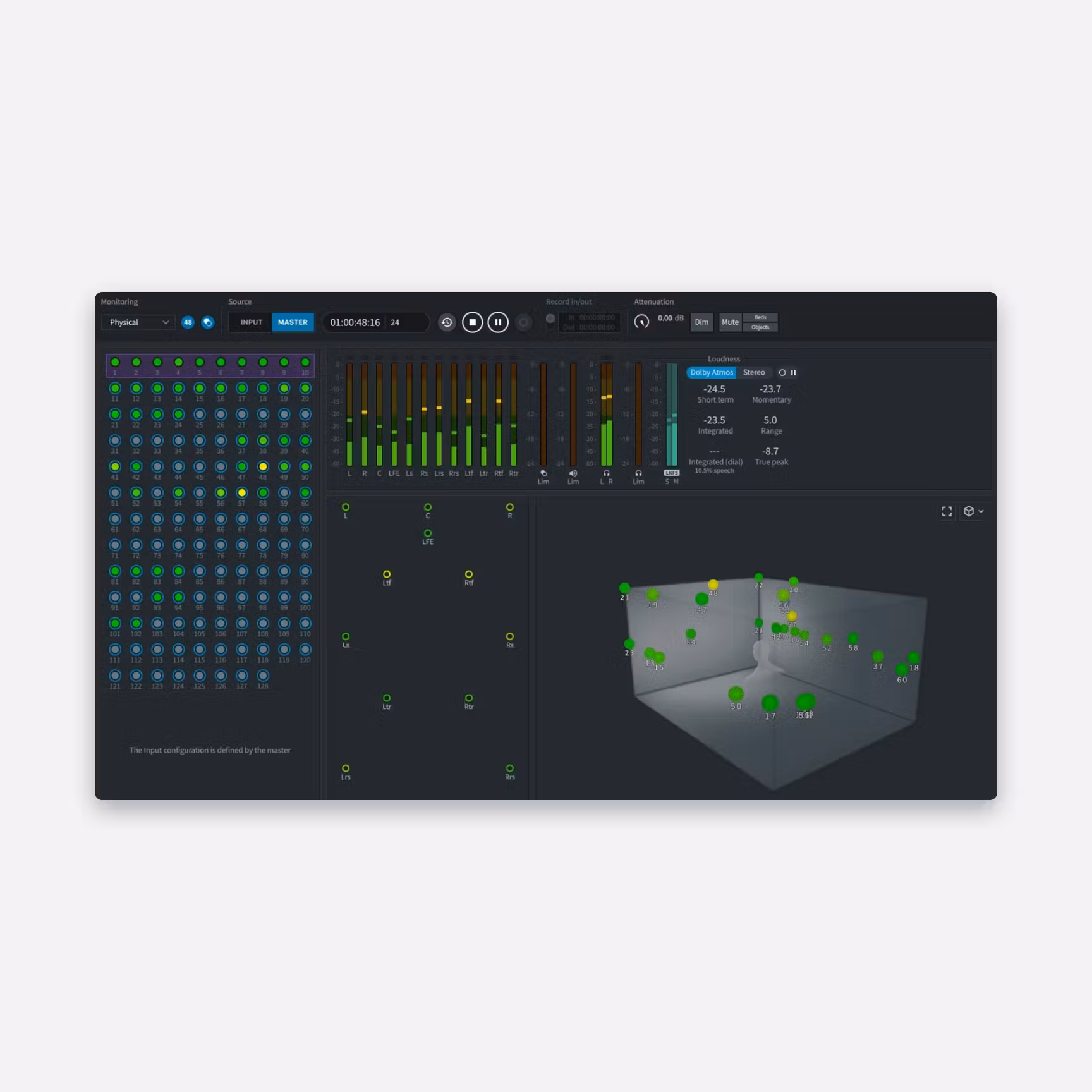Screen dimensions: 1092x1092
Task: Click the return-to-start clock icon
Action: 447,322
